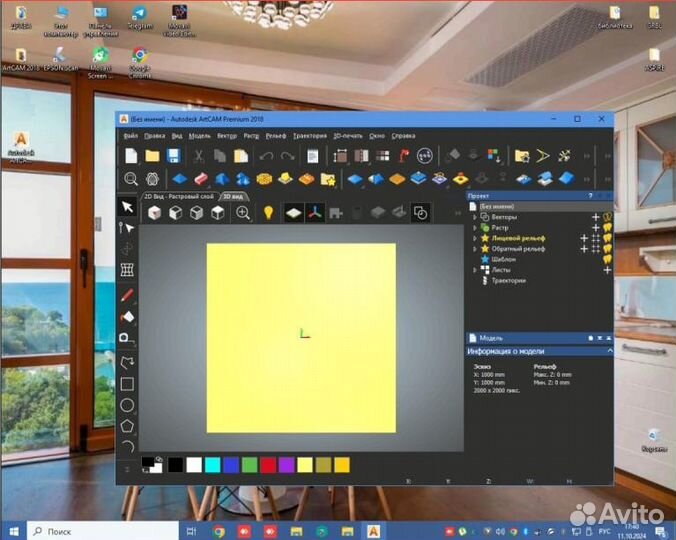Click the red eraser relief tool icon
The height and width of the screenshot is (540, 676).
(x=200, y=178)
